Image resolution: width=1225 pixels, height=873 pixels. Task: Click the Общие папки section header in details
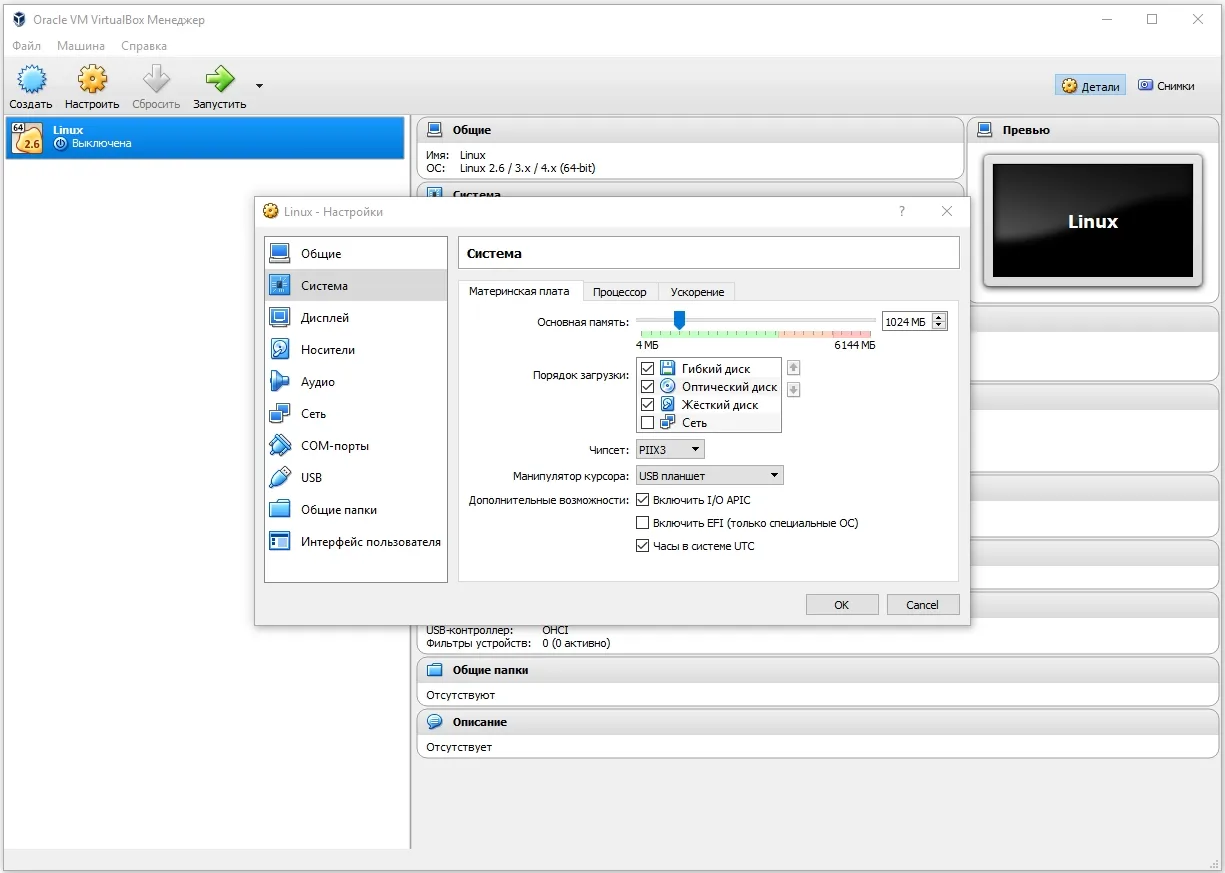818,670
